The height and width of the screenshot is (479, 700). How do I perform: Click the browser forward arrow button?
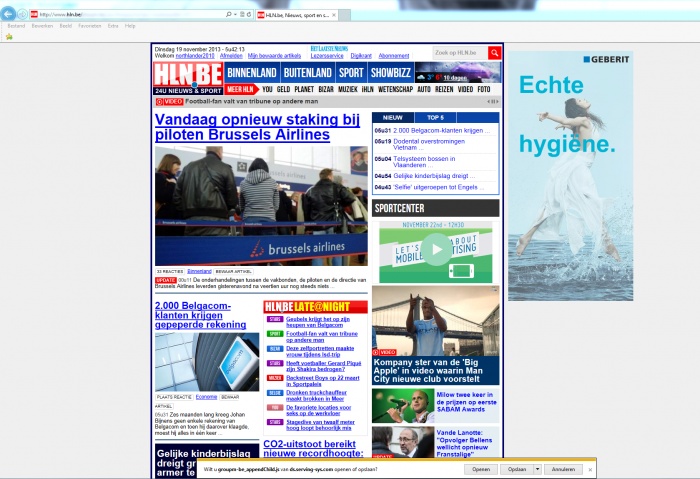22,14
